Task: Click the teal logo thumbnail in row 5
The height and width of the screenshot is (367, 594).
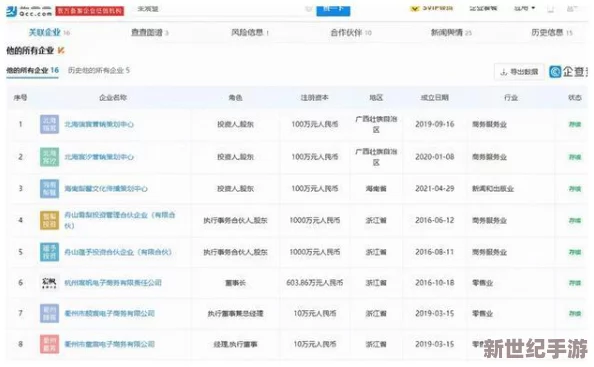Action: point(50,252)
